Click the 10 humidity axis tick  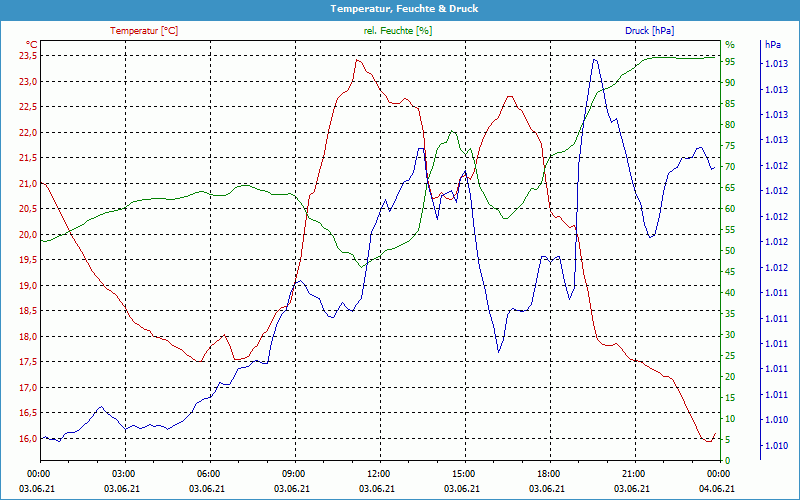(730, 419)
